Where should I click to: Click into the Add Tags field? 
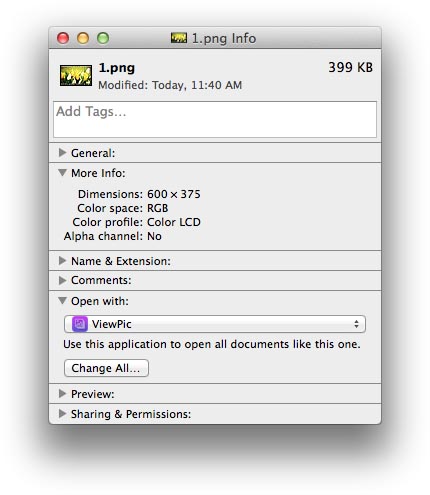tap(215, 119)
